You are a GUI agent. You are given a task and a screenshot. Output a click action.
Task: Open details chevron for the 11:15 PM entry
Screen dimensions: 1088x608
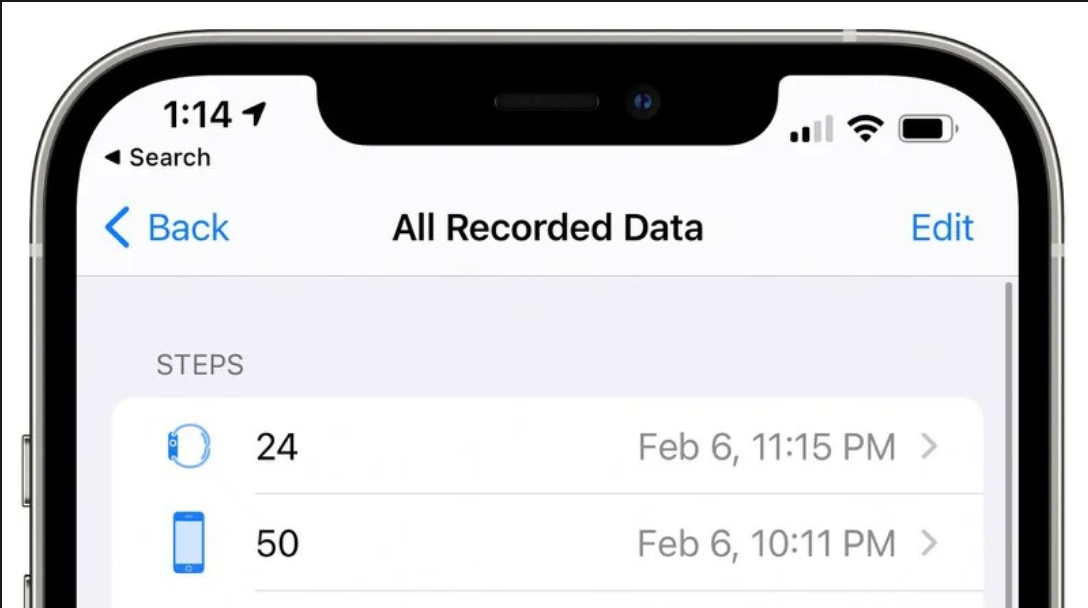click(x=929, y=446)
